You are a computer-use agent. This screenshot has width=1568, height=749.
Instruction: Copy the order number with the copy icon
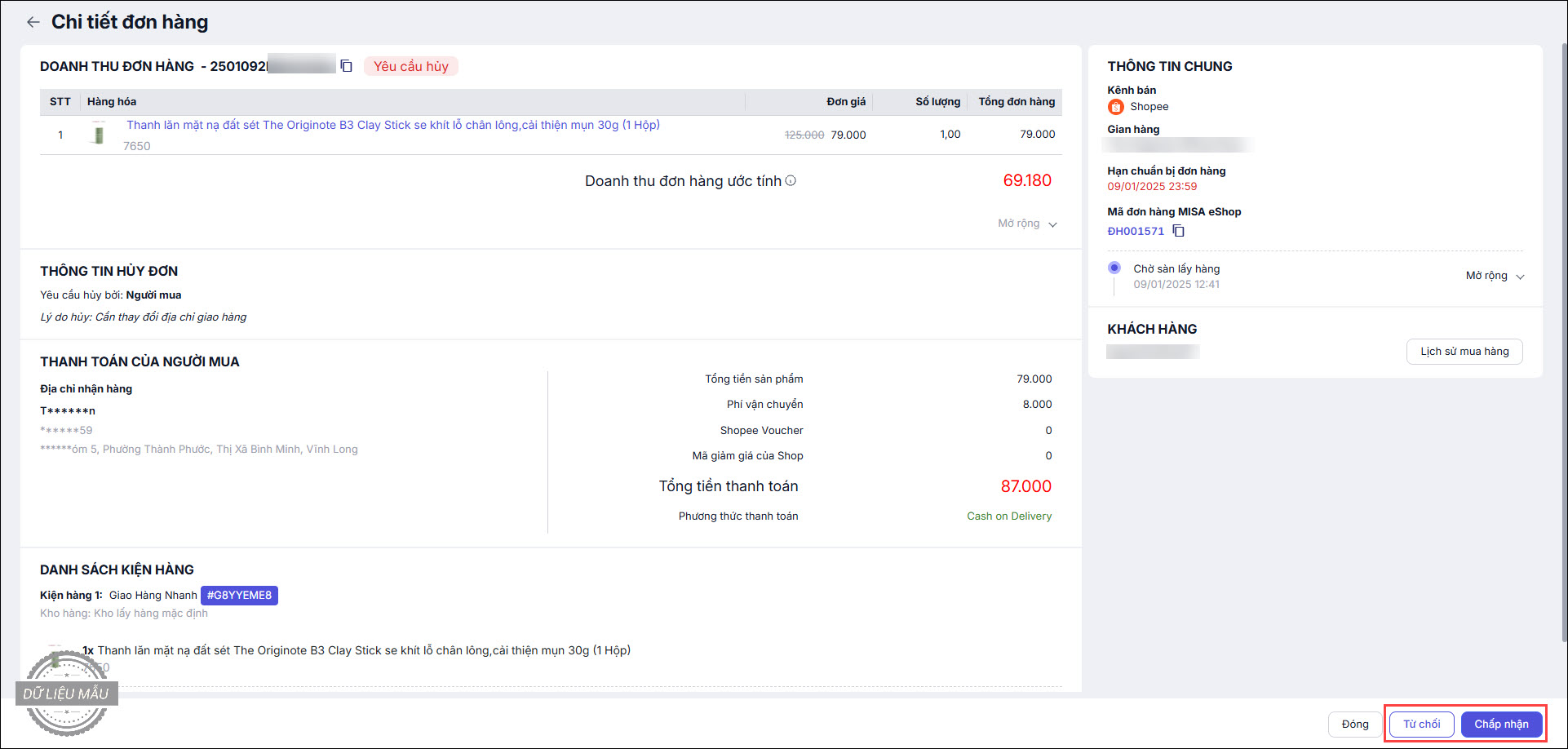click(x=347, y=66)
